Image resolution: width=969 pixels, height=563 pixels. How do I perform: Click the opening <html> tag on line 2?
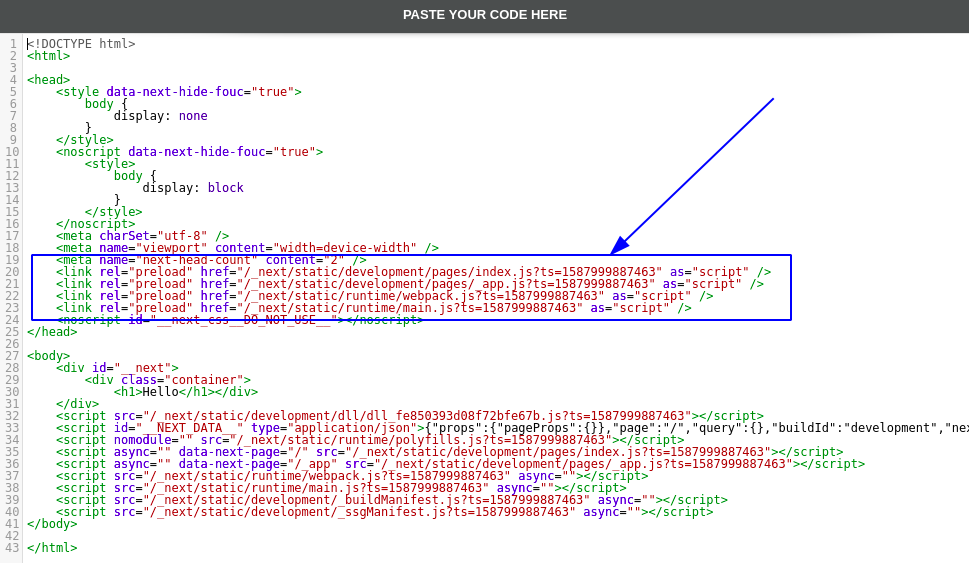tap(48, 56)
